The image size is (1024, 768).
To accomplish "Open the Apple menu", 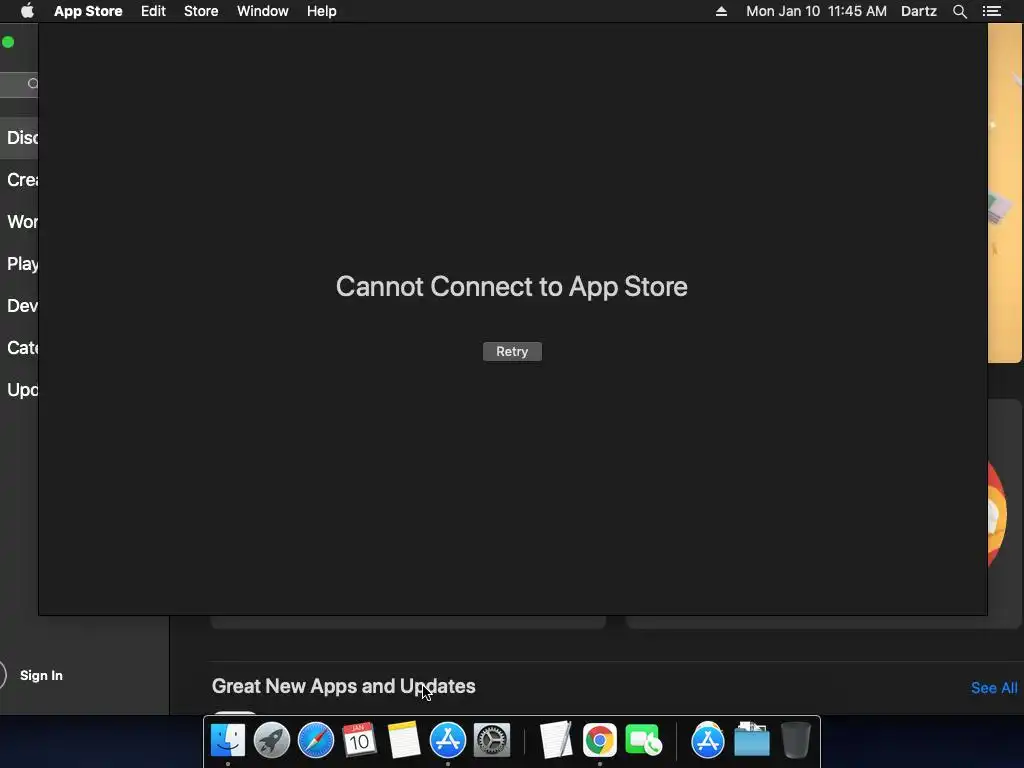I will [x=27, y=11].
